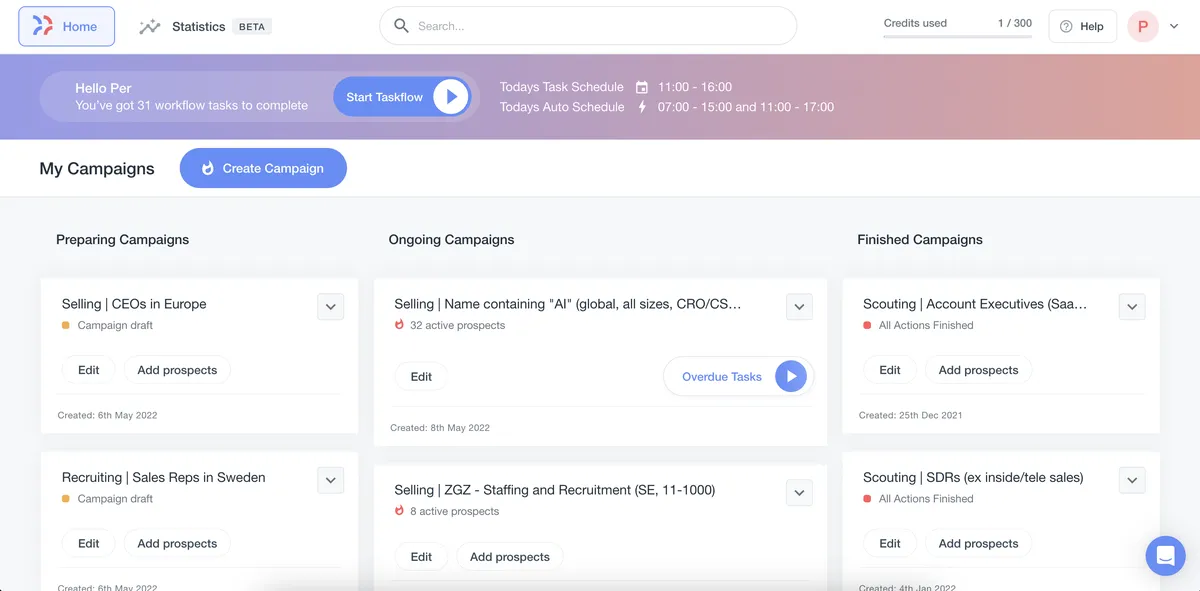
Task: Click the Credits used progress bar
Action: (x=957, y=37)
